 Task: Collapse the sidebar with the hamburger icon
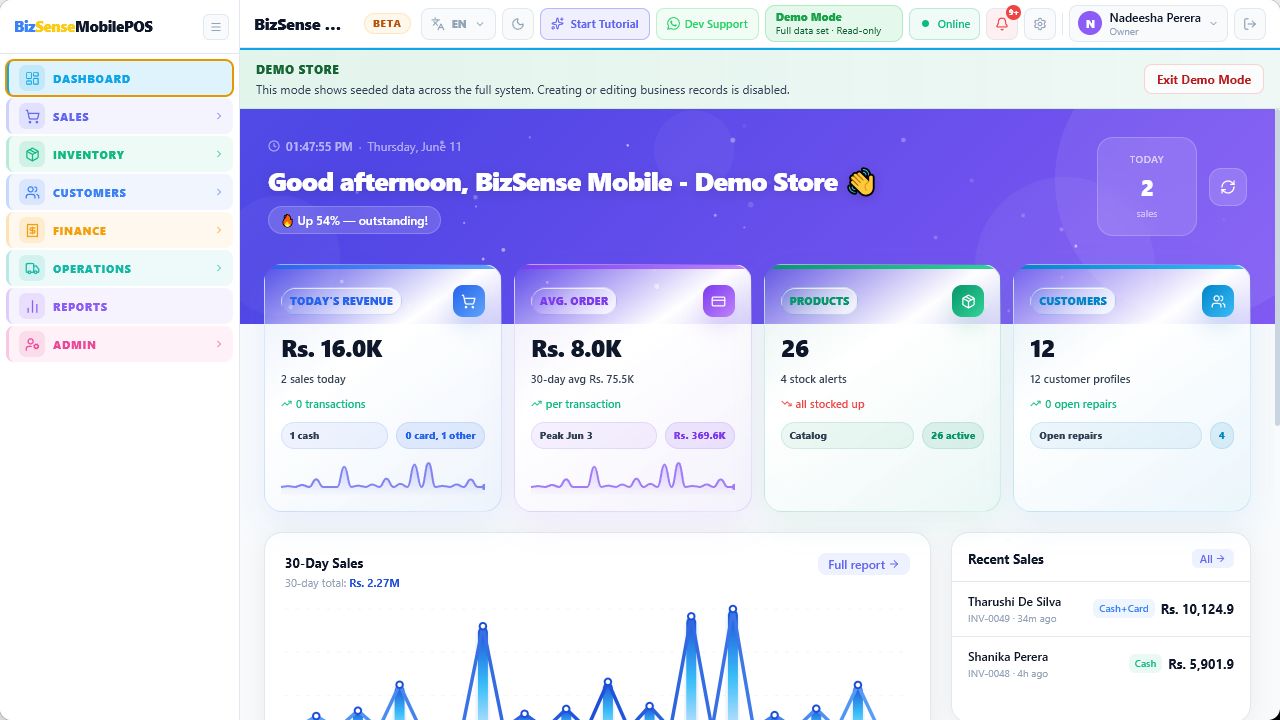coord(215,27)
